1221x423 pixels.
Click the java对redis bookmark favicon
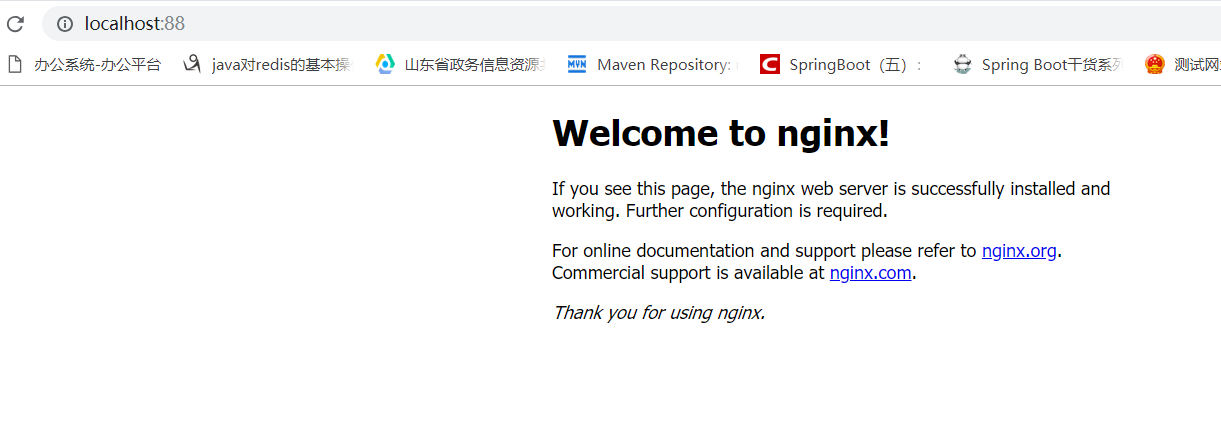click(193, 65)
